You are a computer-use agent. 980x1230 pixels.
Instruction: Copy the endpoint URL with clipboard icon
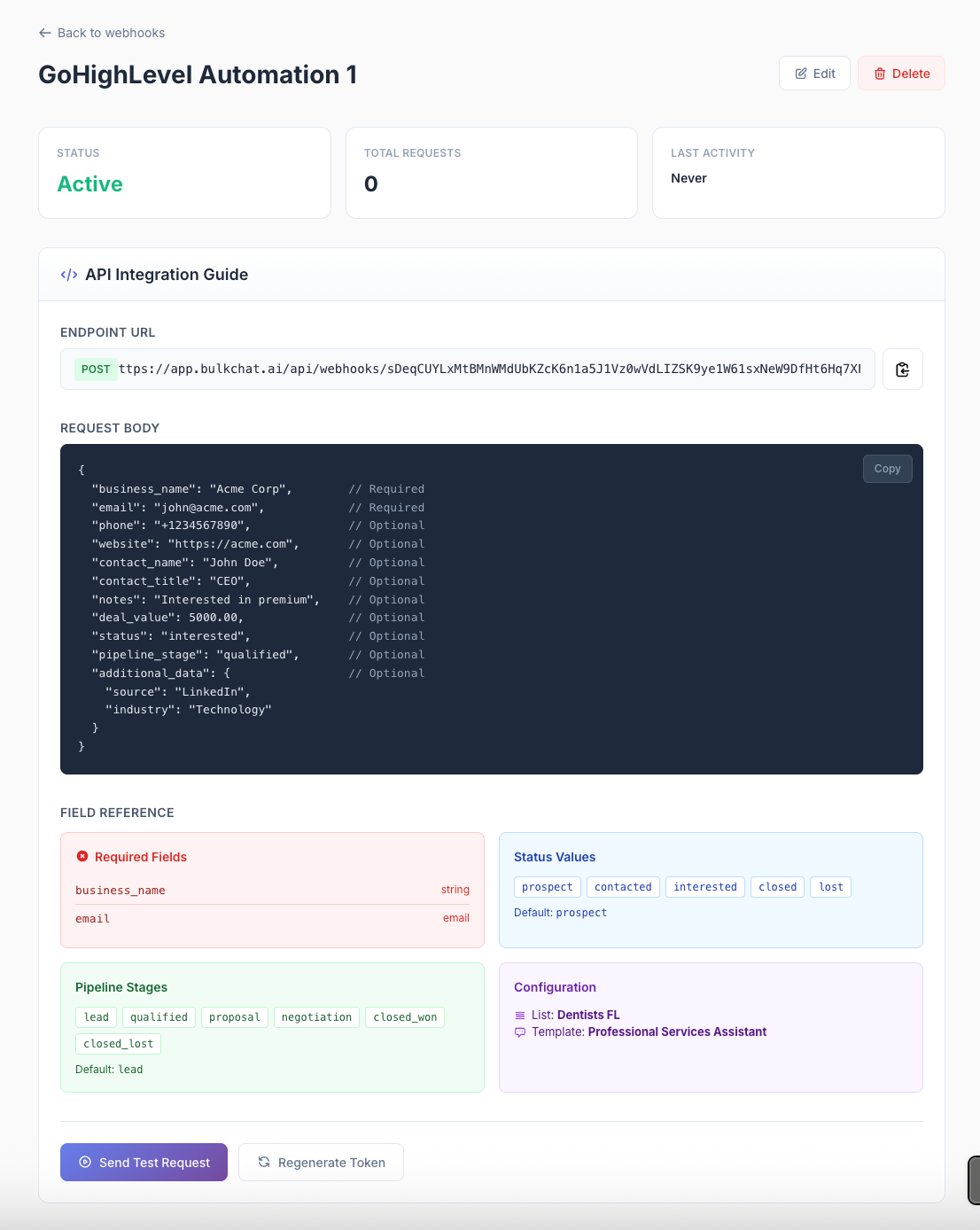tap(902, 370)
